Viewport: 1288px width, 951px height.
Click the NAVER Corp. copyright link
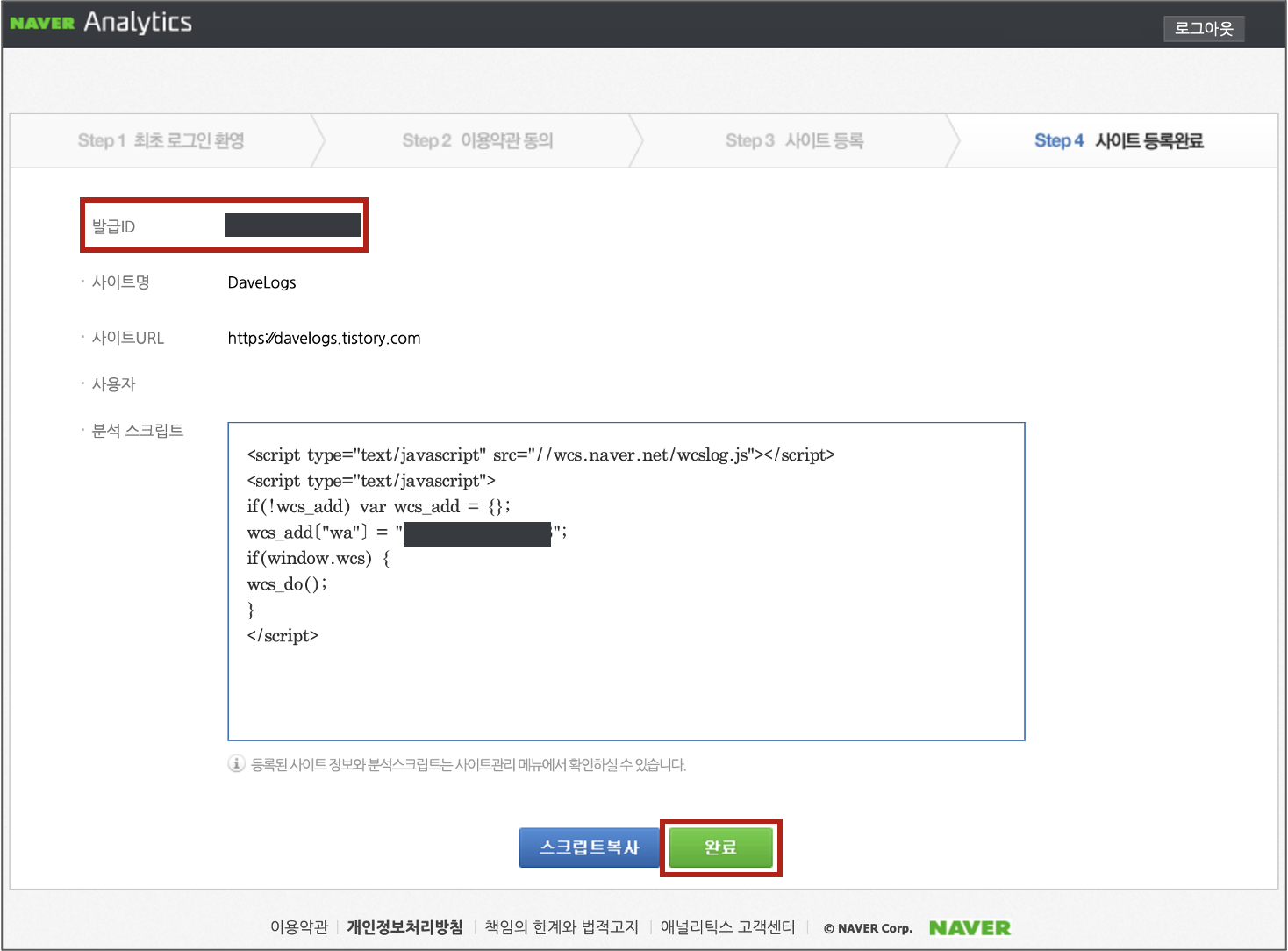click(868, 928)
